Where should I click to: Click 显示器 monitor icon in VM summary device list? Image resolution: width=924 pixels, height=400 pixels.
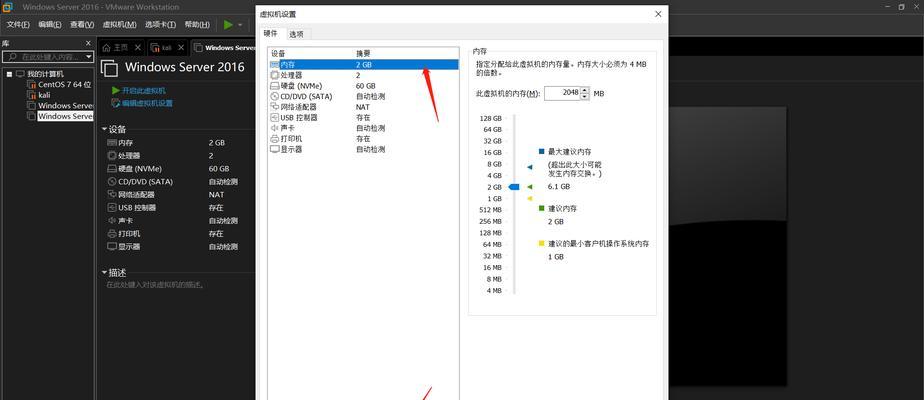point(112,246)
